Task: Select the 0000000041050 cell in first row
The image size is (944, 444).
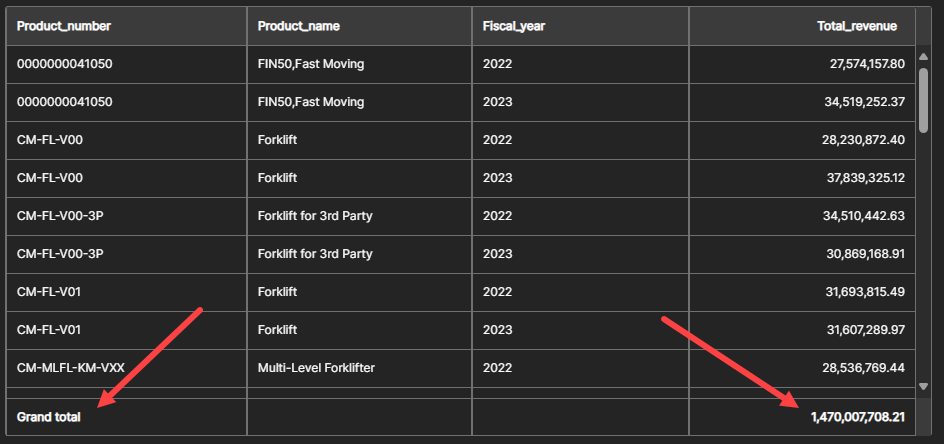Action: [126, 64]
